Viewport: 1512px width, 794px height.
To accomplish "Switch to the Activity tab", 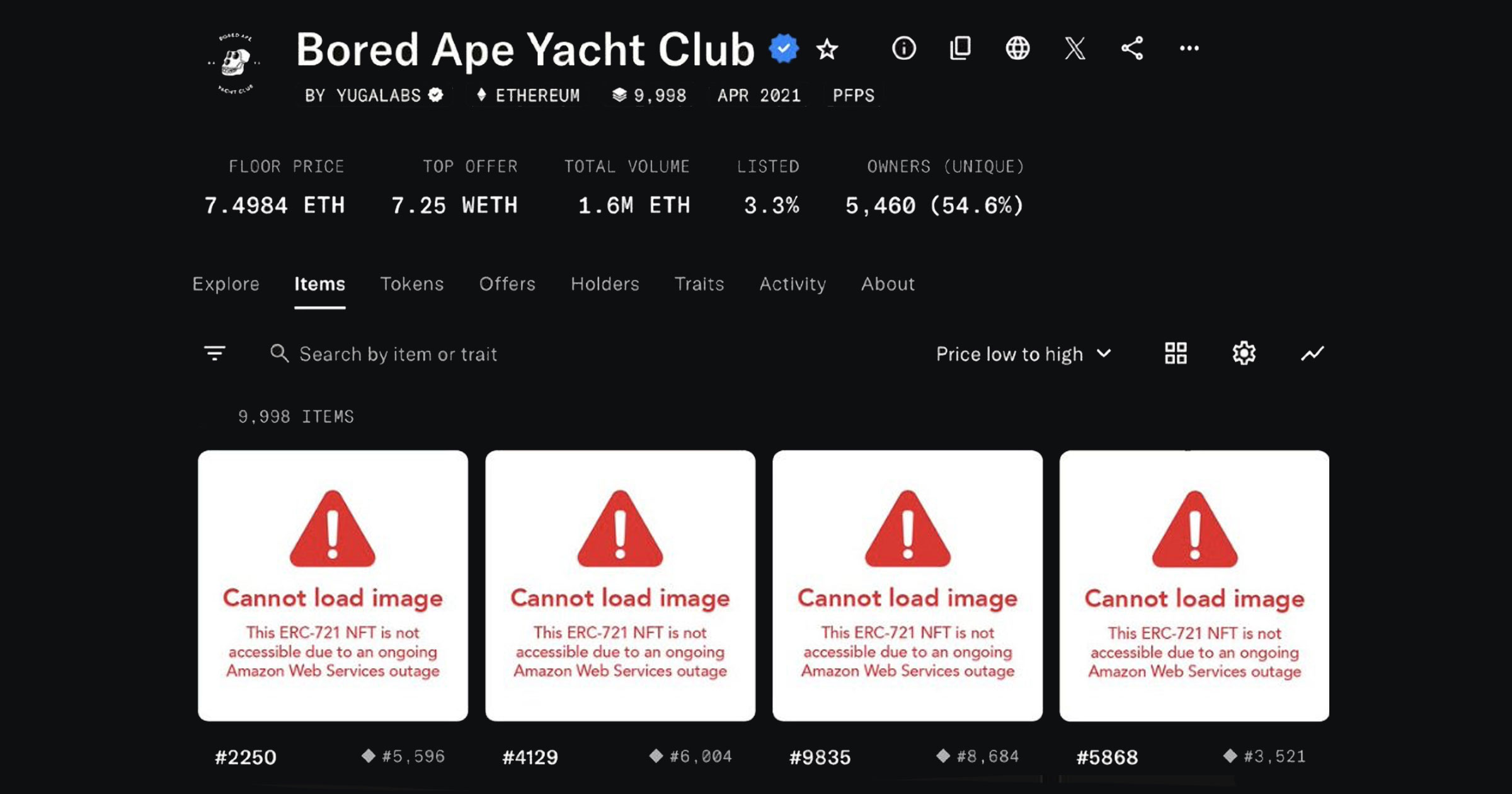I will pyautogui.click(x=793, y=284).
